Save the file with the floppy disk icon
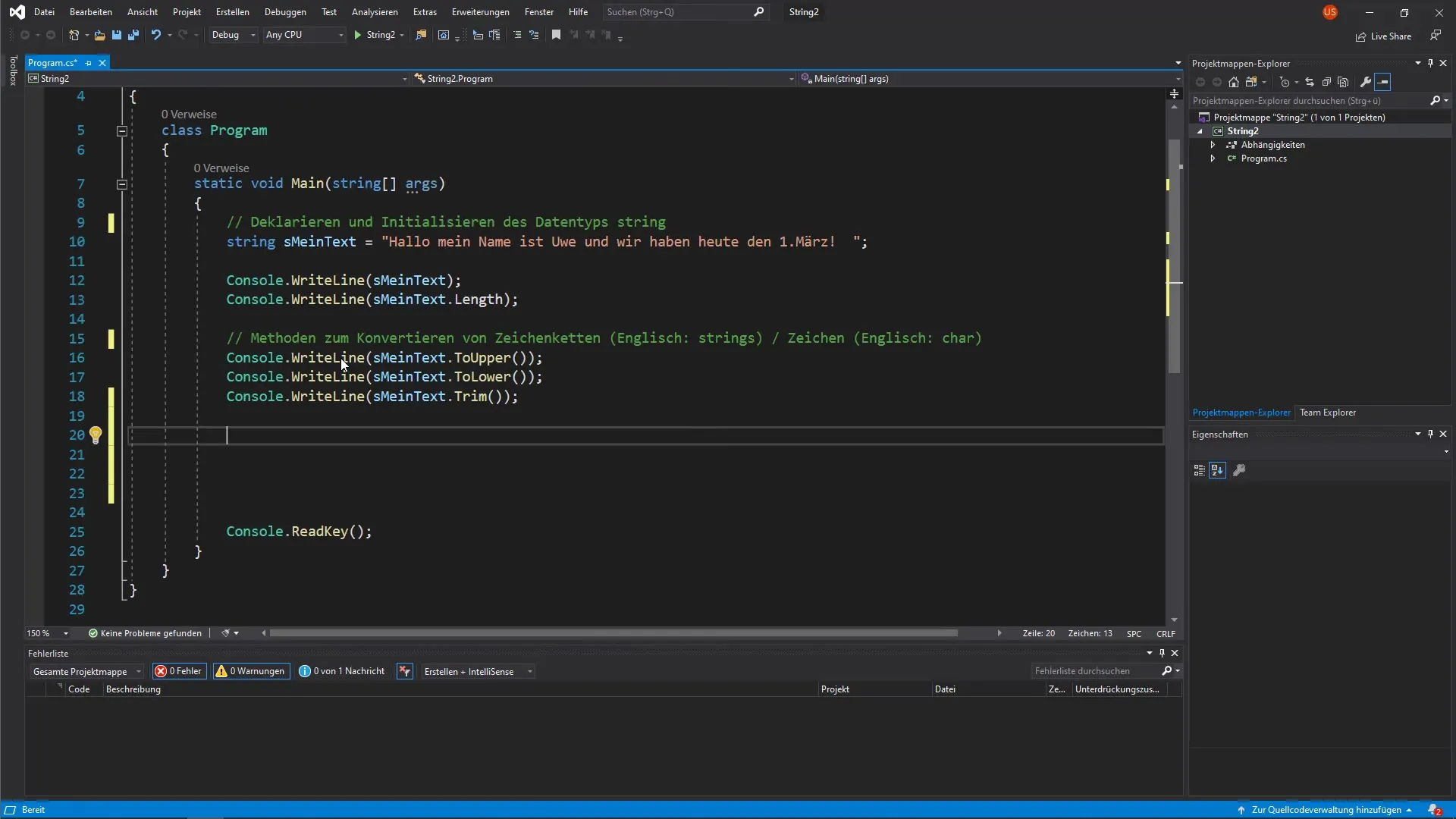Image resolution: width=1456 pixels, height=819 pixels. point(116,35)
